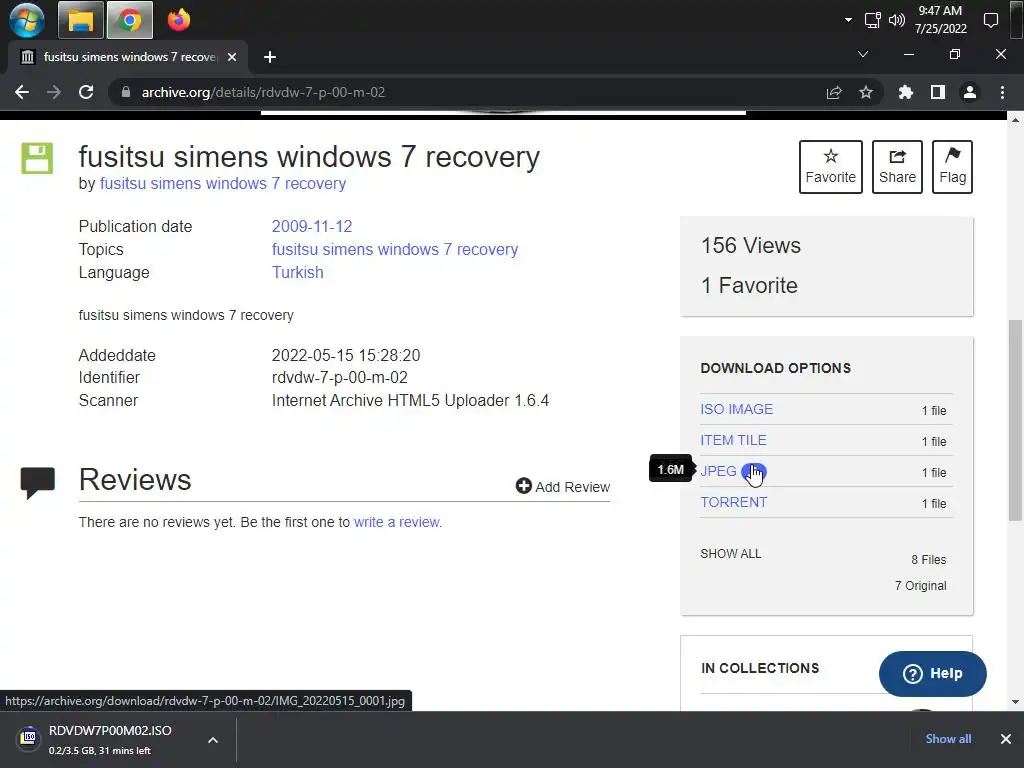Click the download icon beside JPEG
This screenshot has width=1024, height=768.
(754, 472)
